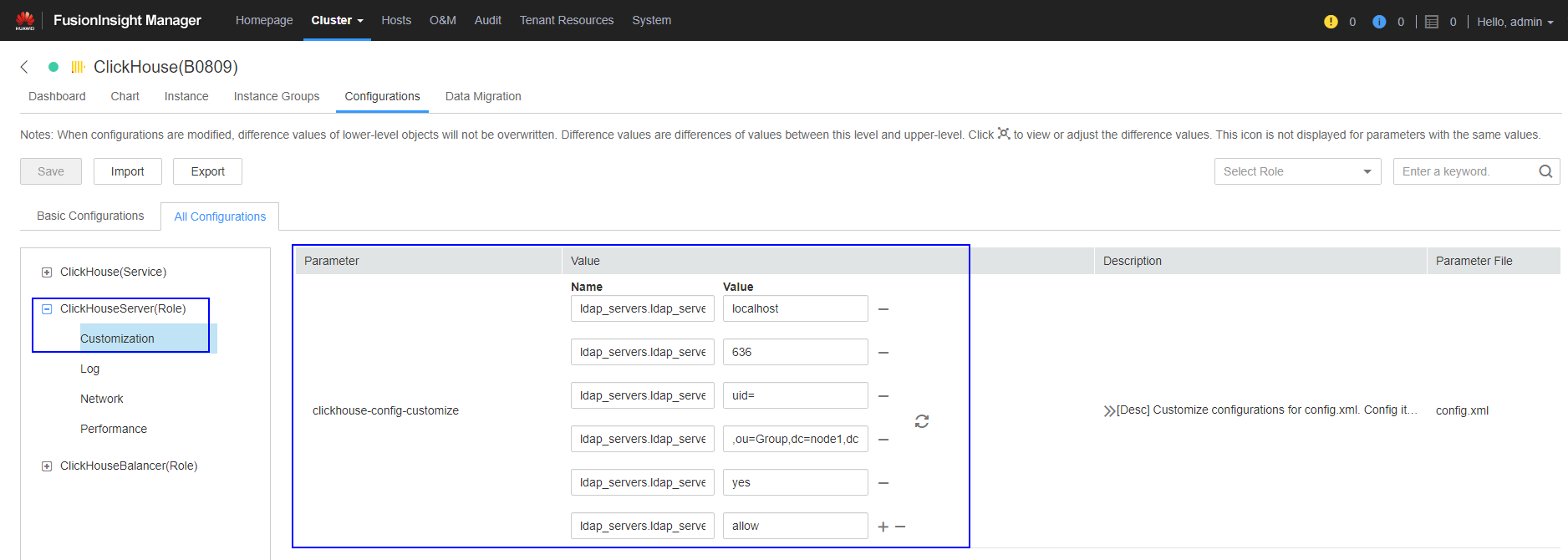
Task: Select the Configurations tab
Action: pos(383,96)
